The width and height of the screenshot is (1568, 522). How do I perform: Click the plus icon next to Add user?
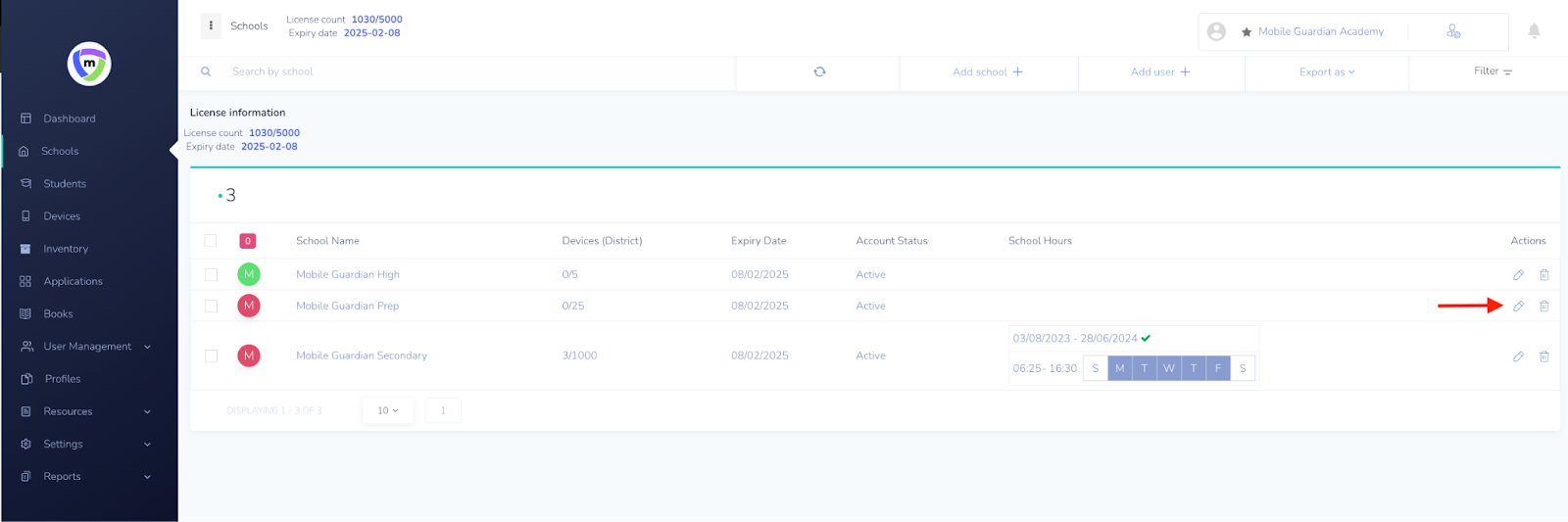tap(1185, 71)
